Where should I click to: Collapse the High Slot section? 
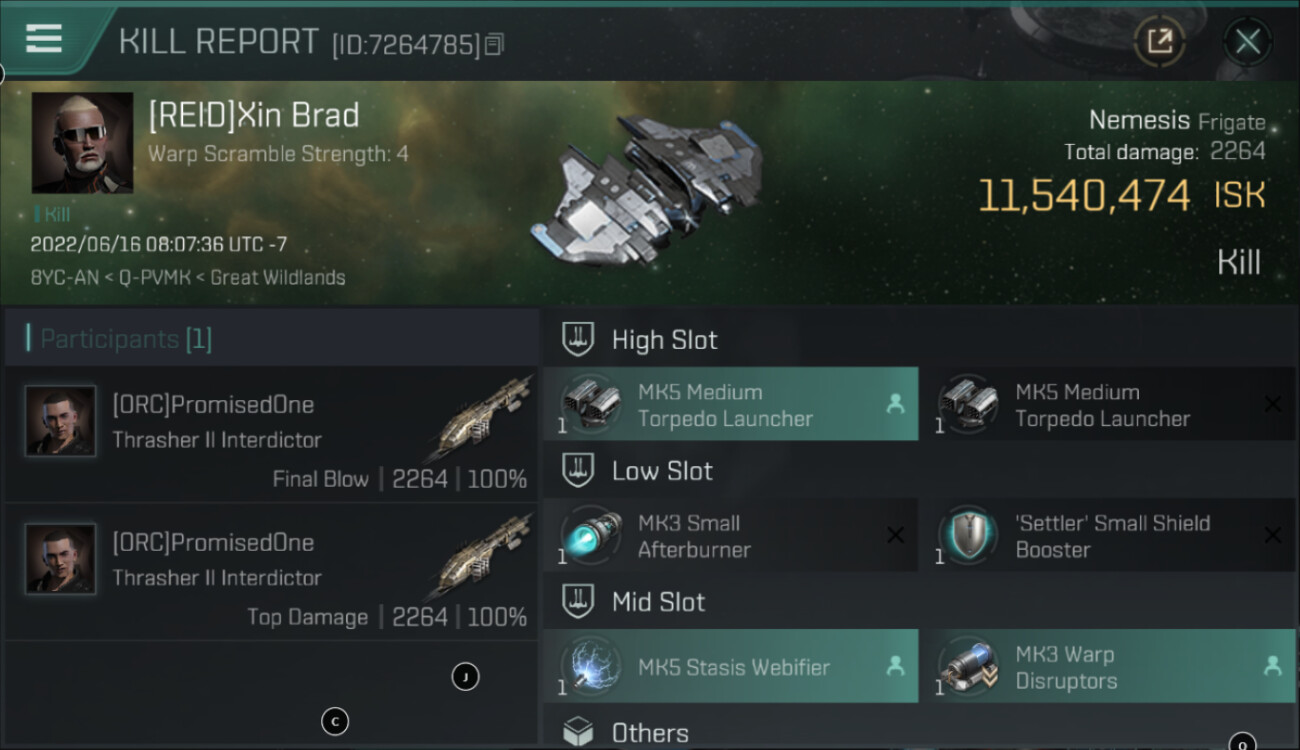coord(664,340)
